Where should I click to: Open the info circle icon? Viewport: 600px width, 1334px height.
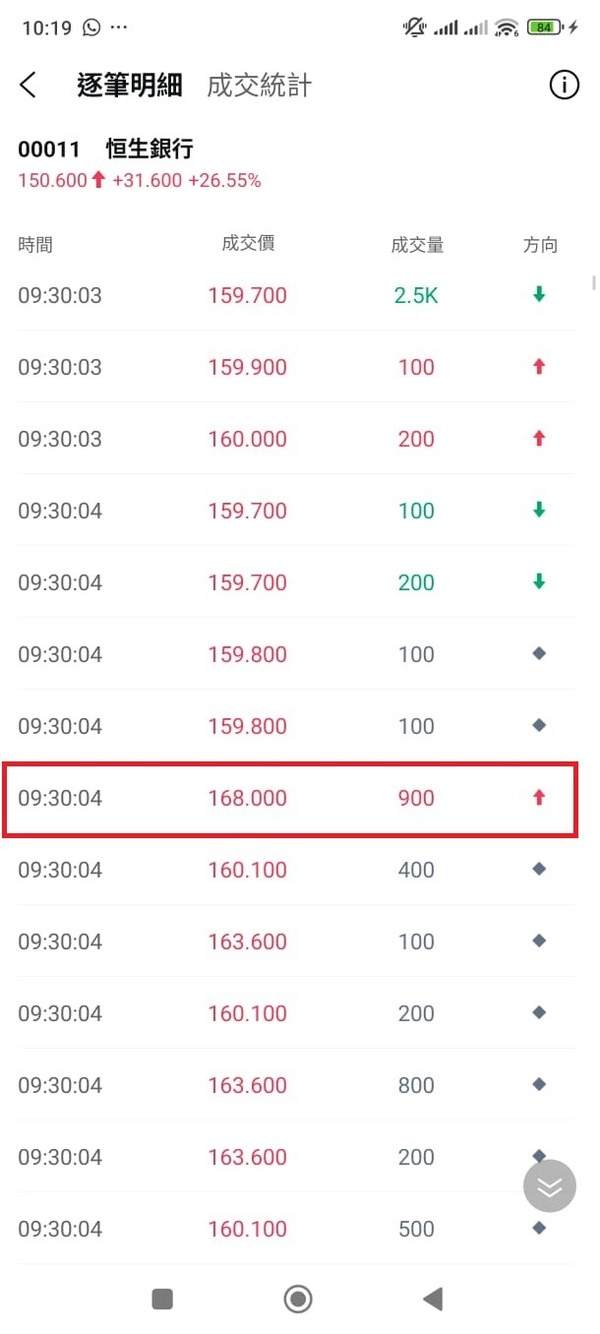click(564, 86)
